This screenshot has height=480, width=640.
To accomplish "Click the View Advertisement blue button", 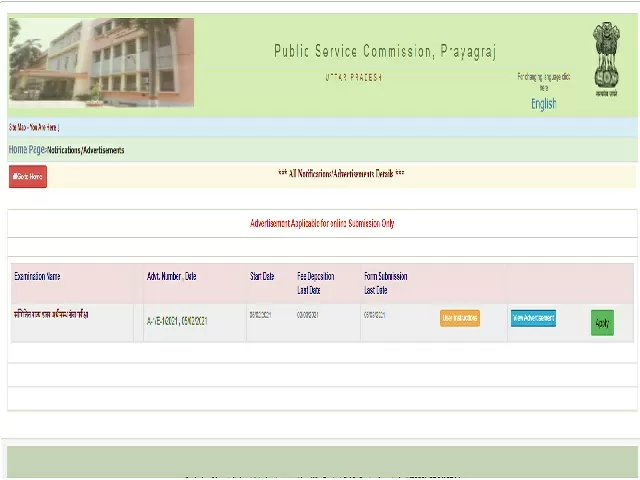I will 533,318.
